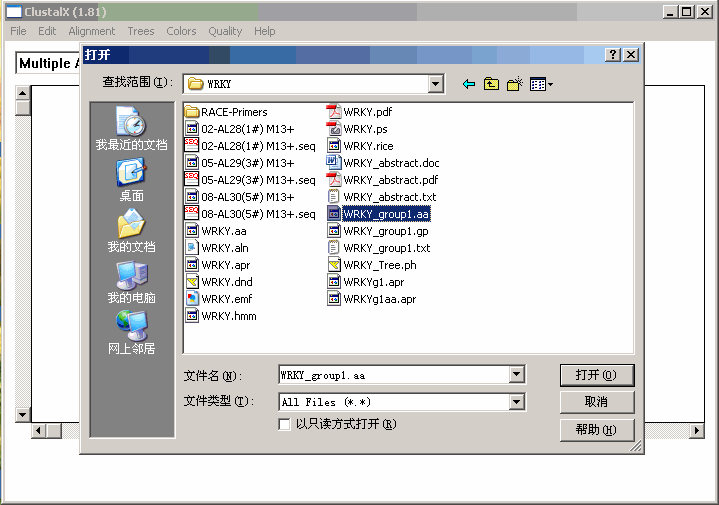719x505 pixels.
Task: Select file WRKY.hmm
Action: pyautogui.click(x=221, y=316)
